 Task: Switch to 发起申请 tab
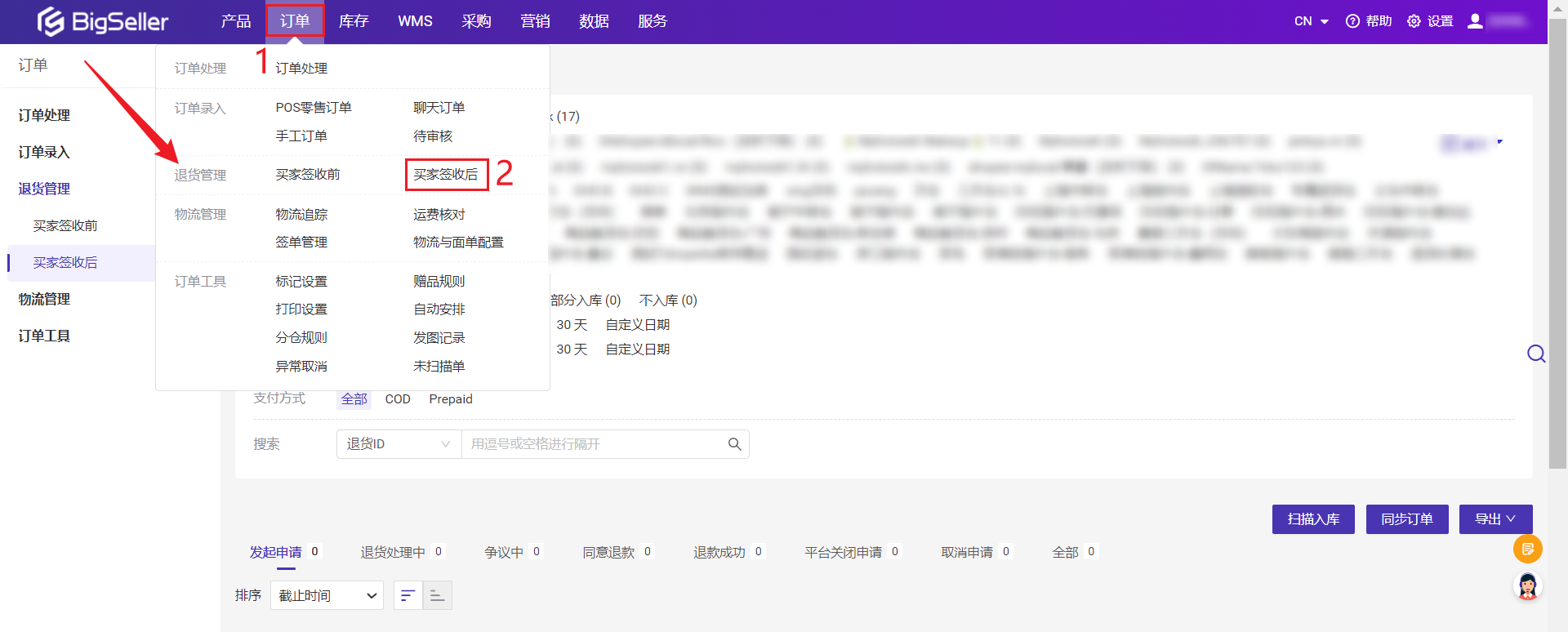(x=285, y=553)
